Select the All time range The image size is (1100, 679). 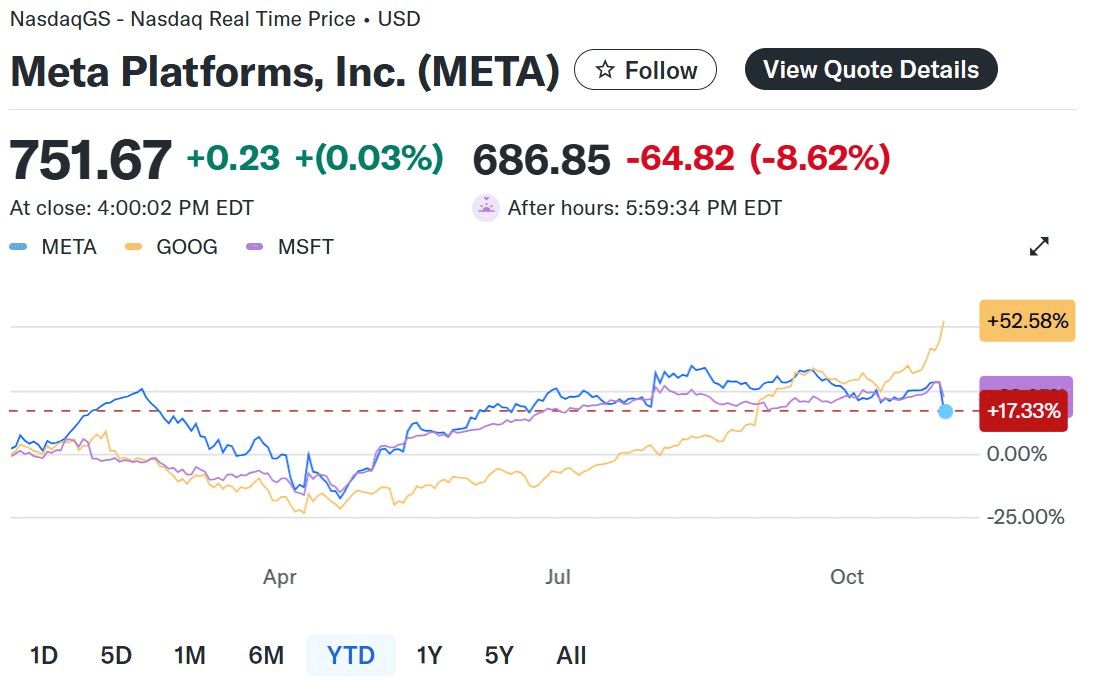click(571, 656)
